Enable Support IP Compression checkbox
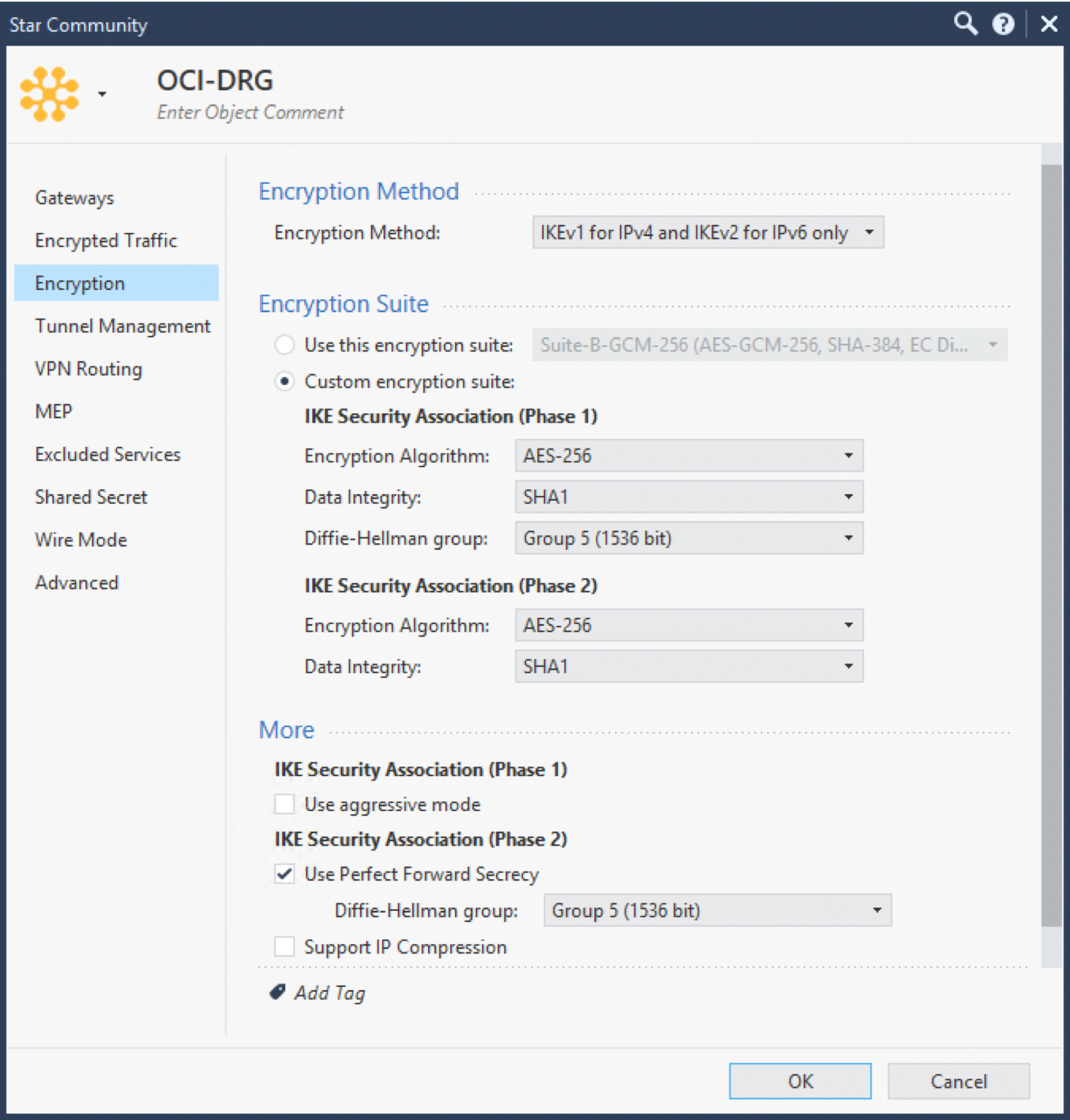1070x1120 pixels. point(285,947)
